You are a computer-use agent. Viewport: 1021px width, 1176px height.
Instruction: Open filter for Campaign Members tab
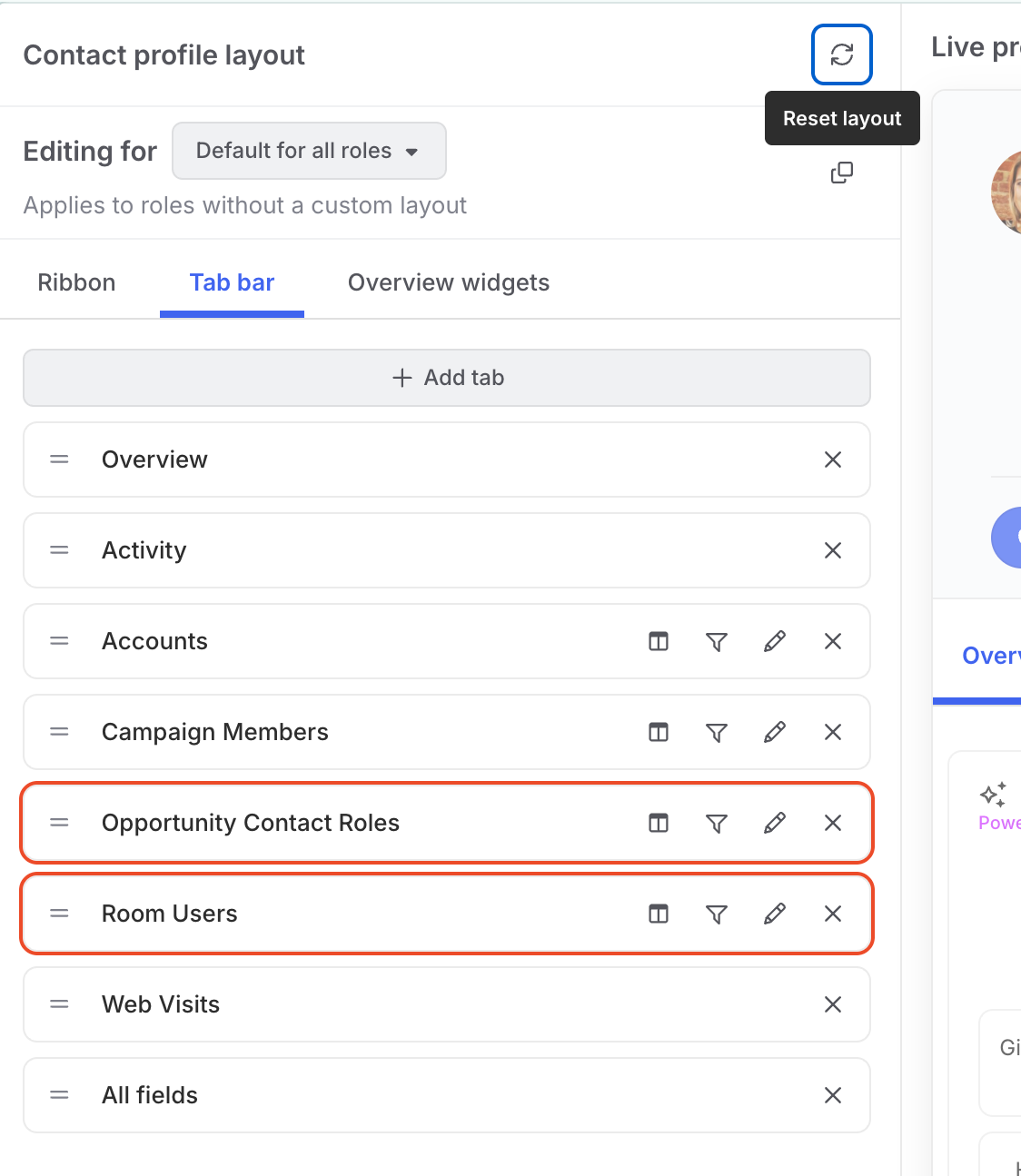click(717, 732)
